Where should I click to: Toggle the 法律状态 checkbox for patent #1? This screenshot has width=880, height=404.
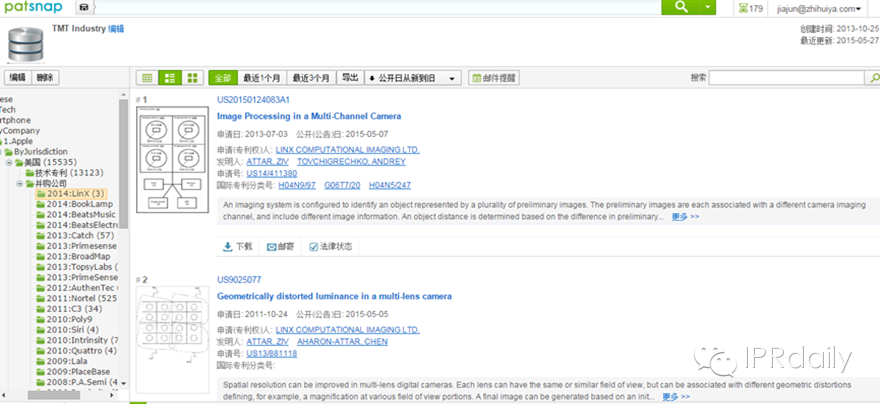tap(313, 247)
